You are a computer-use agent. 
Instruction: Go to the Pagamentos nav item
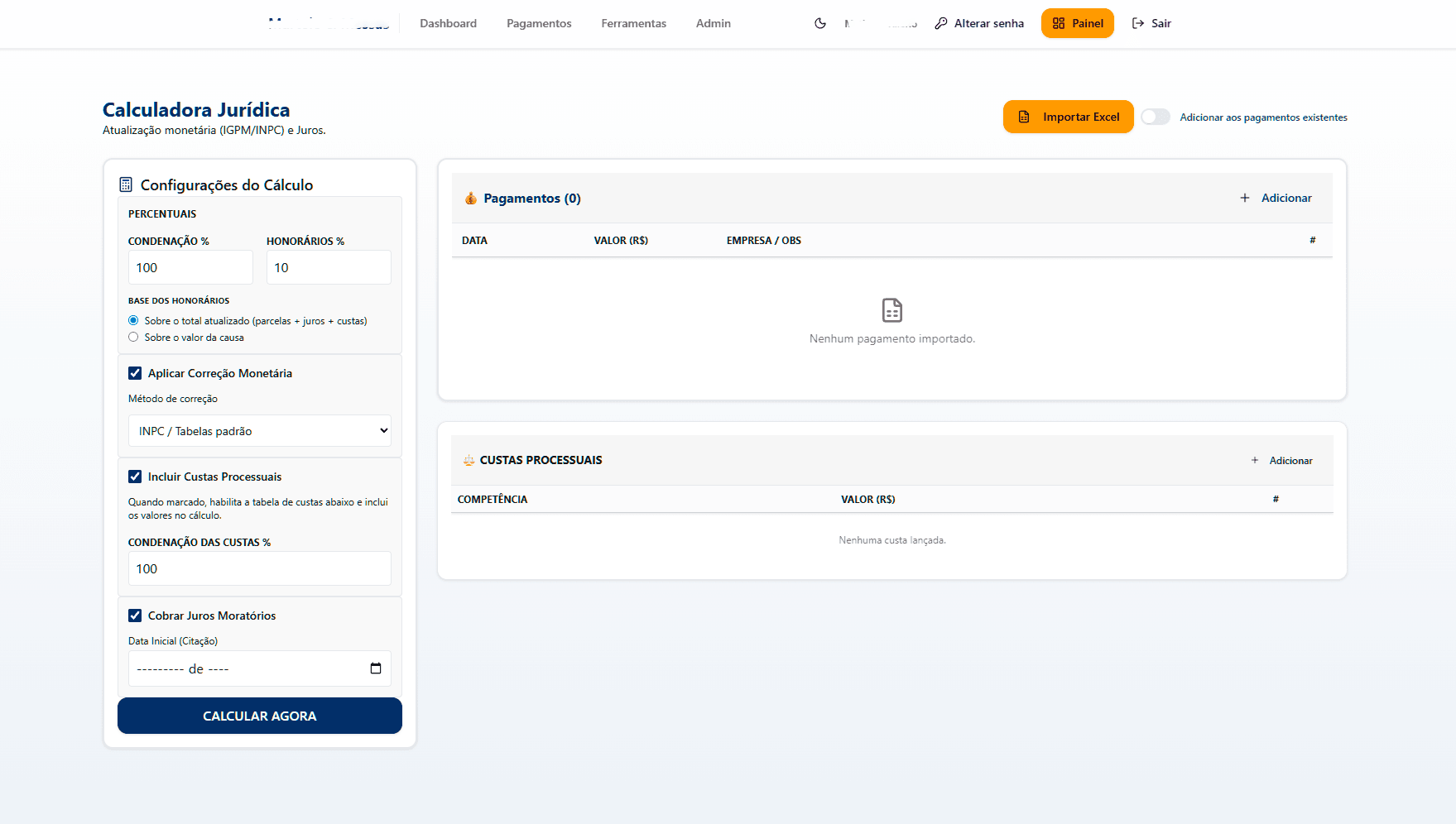click(x=539, y=23)
